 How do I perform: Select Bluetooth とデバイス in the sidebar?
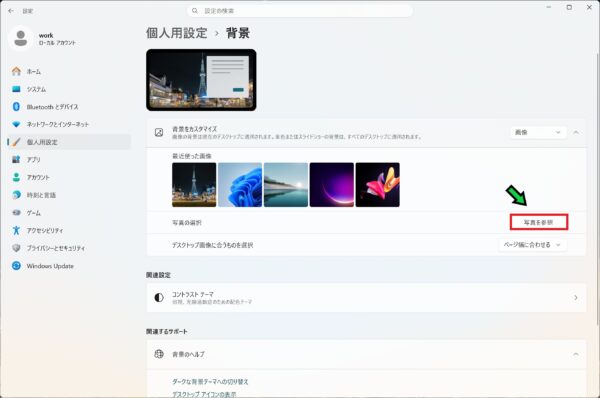(x=69, y=107)
